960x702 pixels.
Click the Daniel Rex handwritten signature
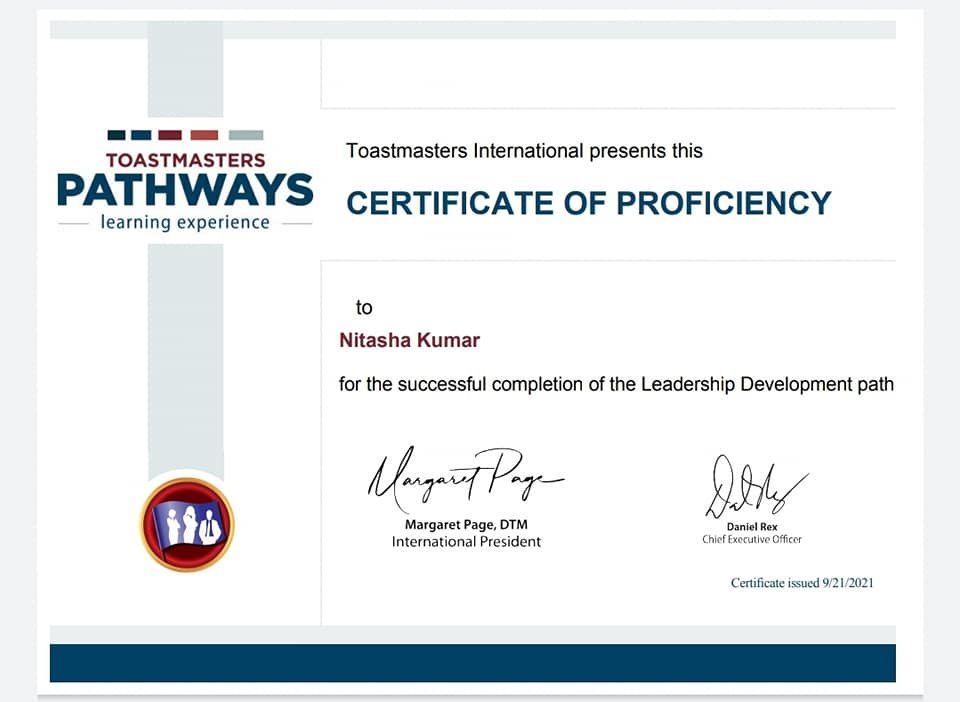coord(751,487)
